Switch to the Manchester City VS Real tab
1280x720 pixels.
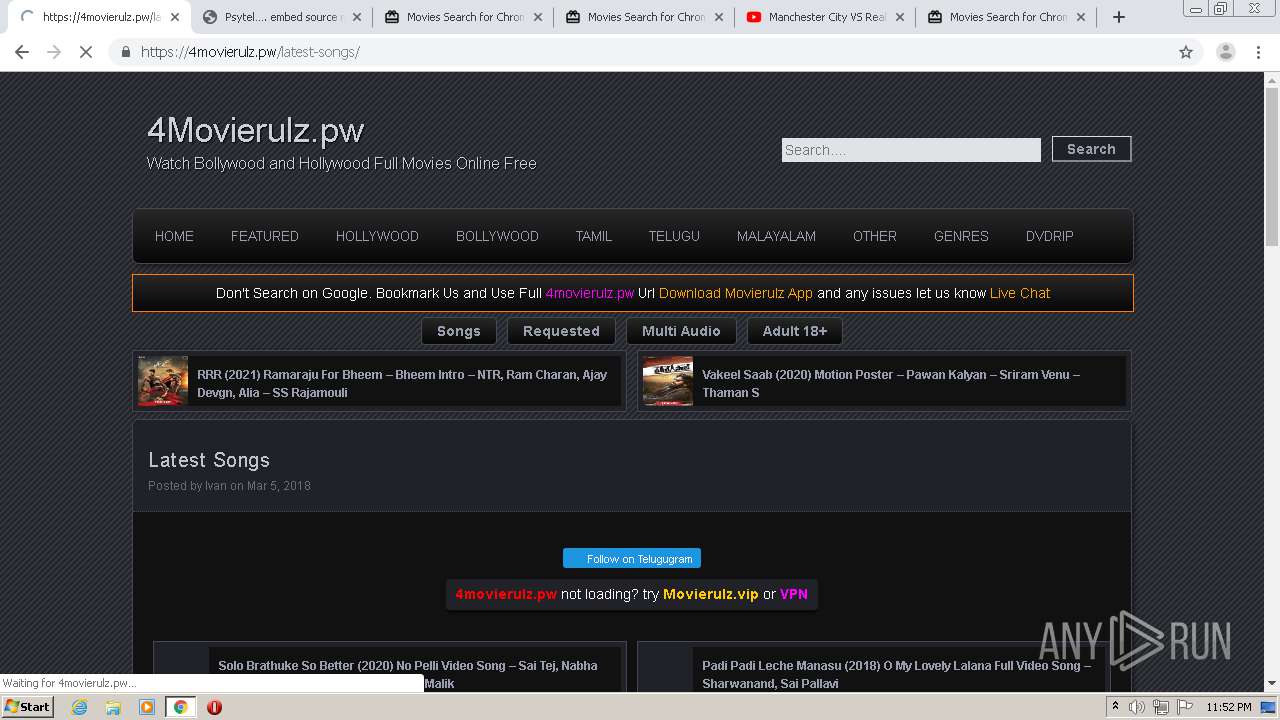pyautogui.click(x=826, y=17)
